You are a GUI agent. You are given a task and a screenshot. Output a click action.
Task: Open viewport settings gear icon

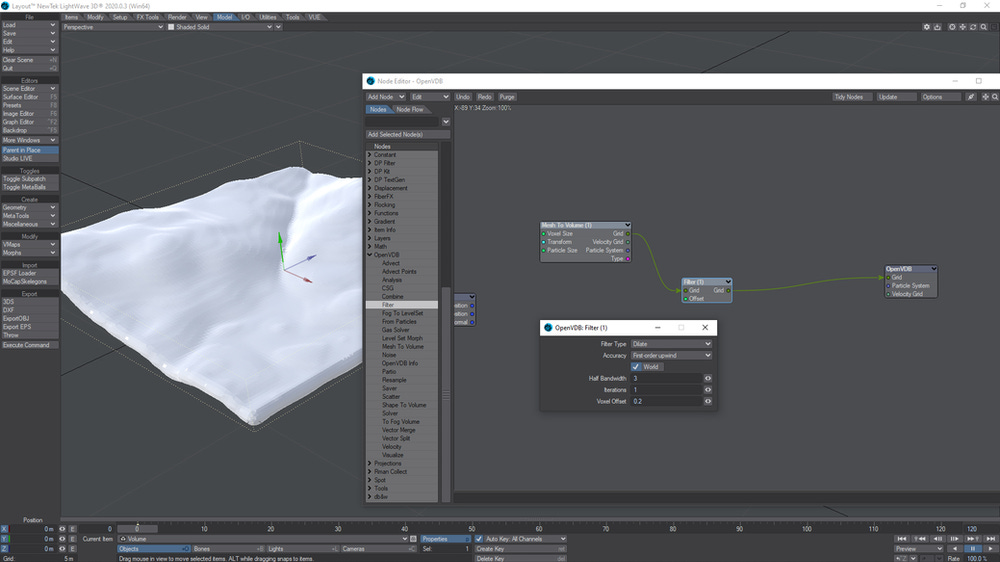[926, 27]
